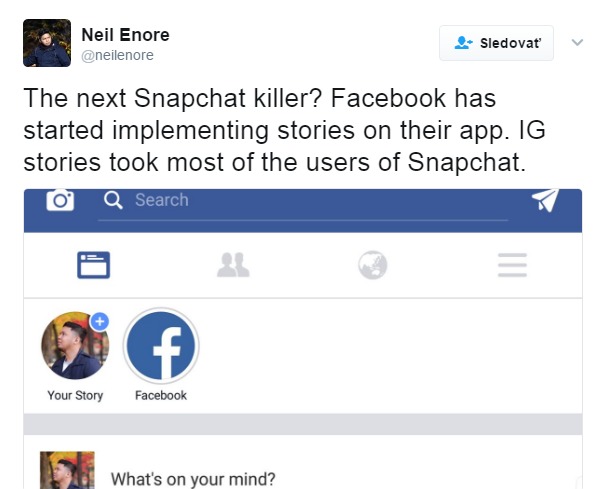The width and height of the screenshot is (607, 489).
Task: Click Neil Enore's tweet avatar
Action: (x=47, y=43)
